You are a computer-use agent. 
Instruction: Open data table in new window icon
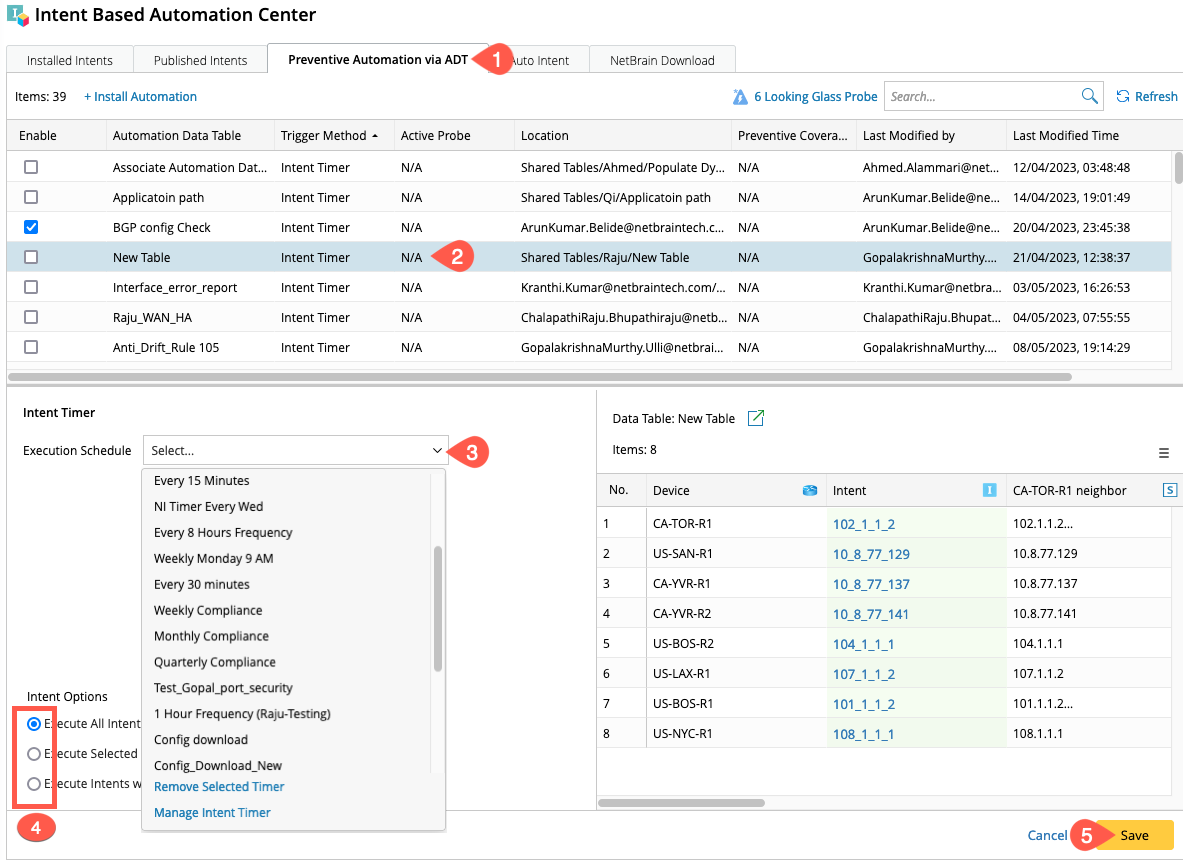point(756,418)
